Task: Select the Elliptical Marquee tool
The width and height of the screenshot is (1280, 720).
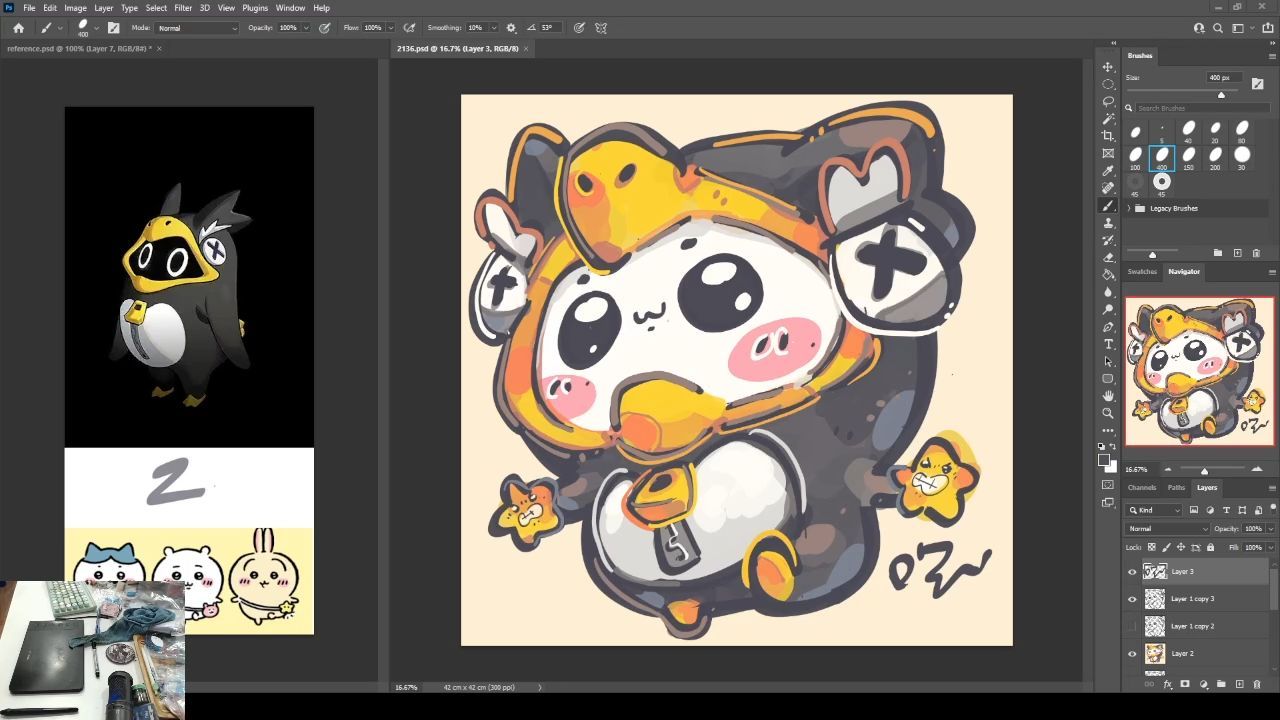Action: (1108, 84)
